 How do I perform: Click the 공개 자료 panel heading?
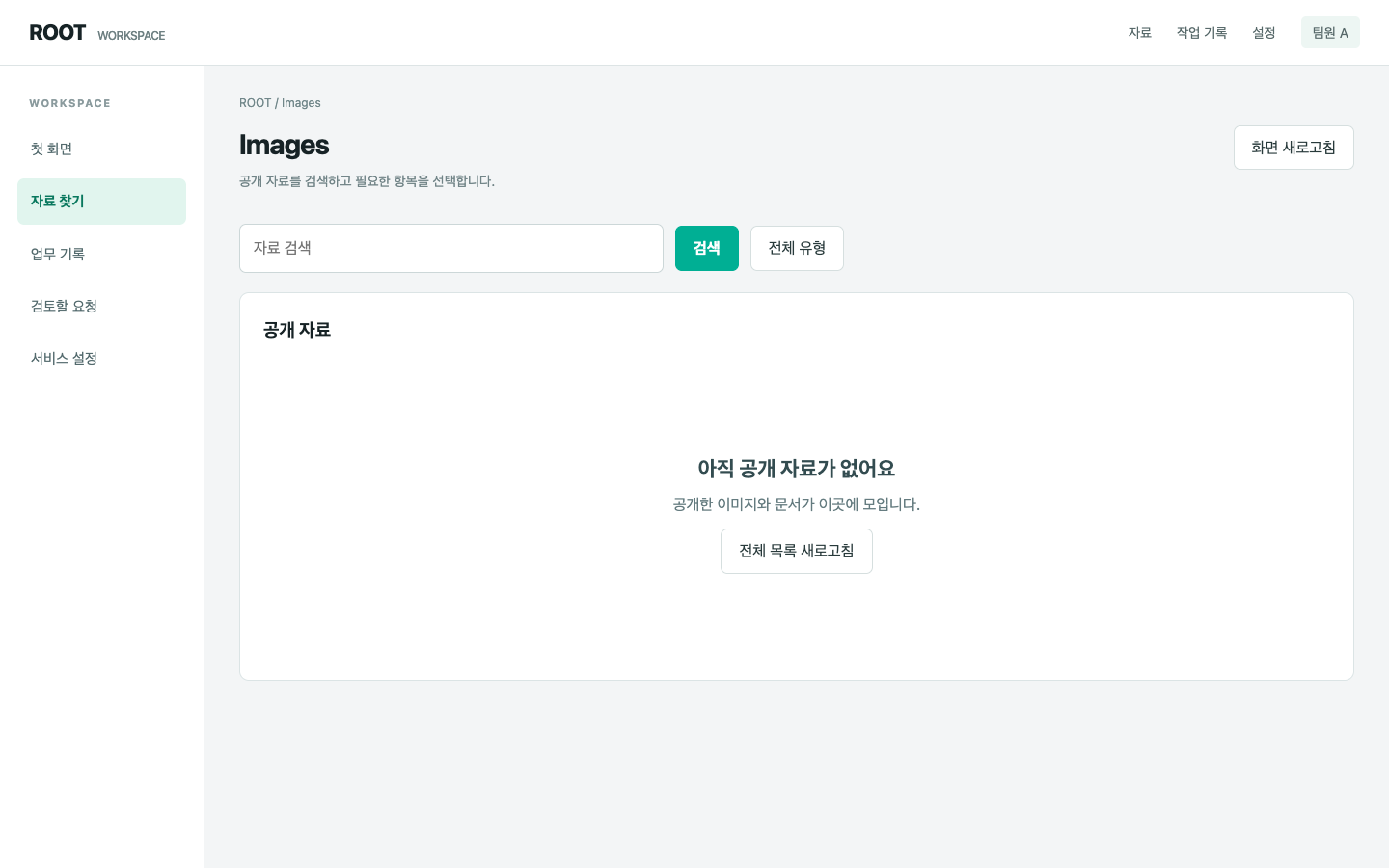click(x=297, y=330)
